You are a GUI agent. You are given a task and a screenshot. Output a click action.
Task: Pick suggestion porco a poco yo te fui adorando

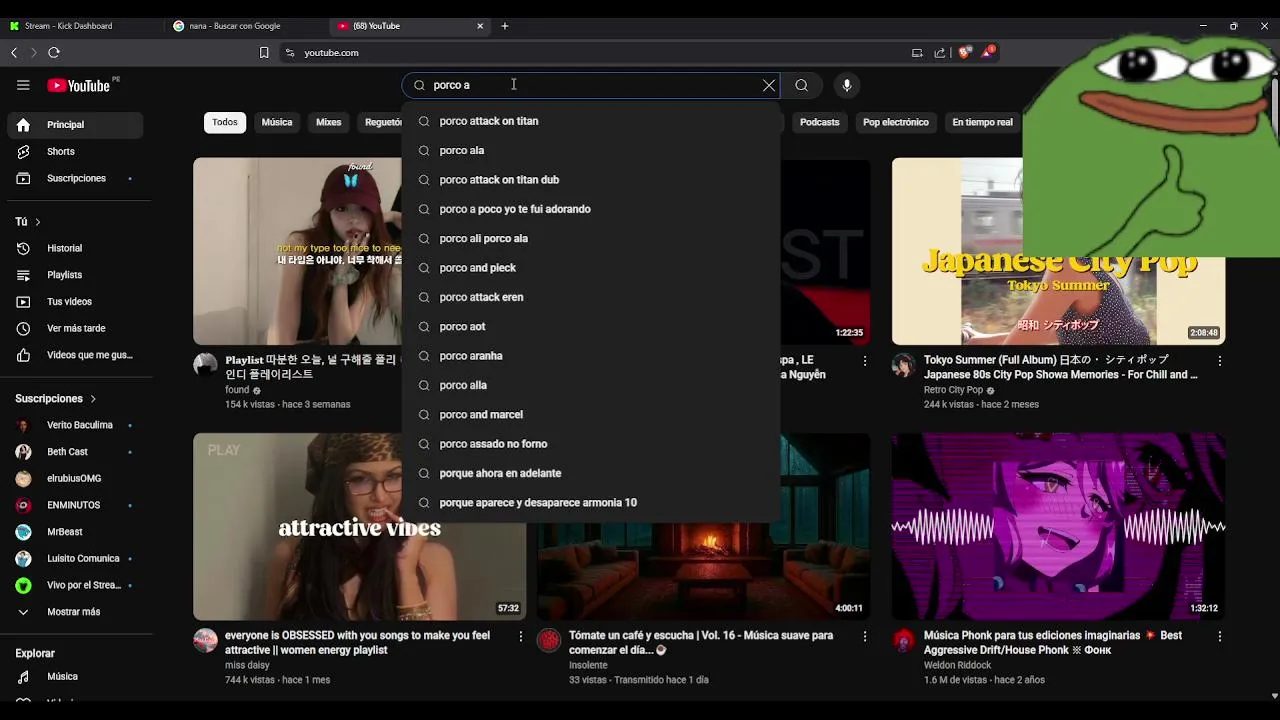[x=591, y=209]
